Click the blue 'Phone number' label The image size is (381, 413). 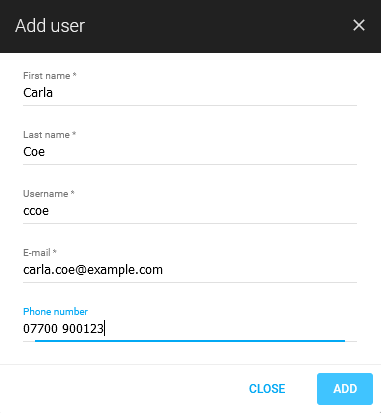(55, 312)
